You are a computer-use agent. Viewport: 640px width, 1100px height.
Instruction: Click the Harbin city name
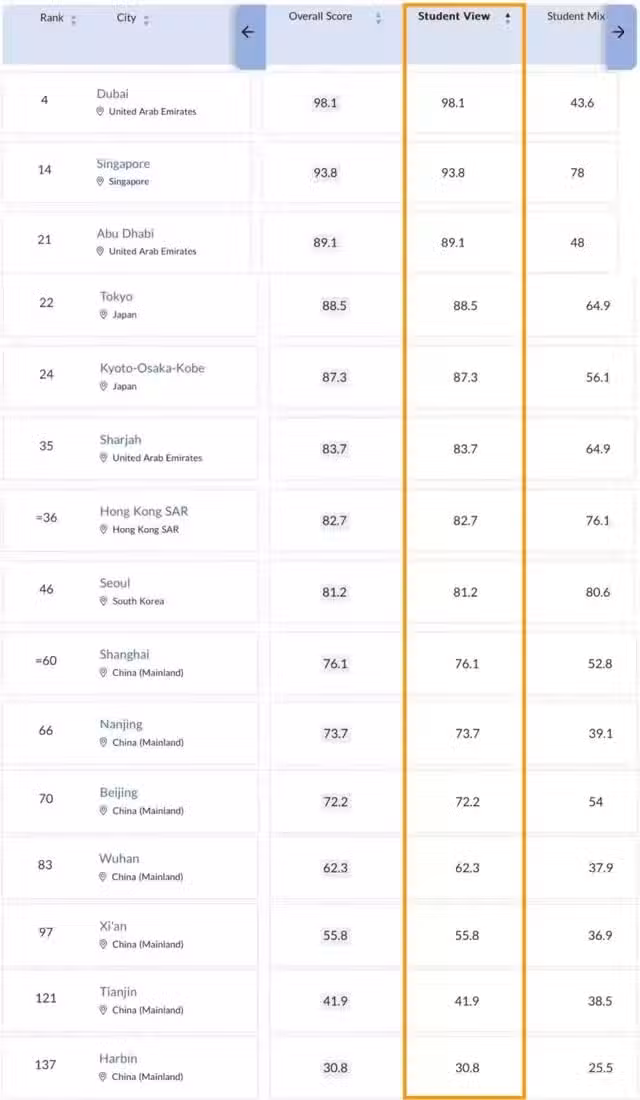point(118,1059)
